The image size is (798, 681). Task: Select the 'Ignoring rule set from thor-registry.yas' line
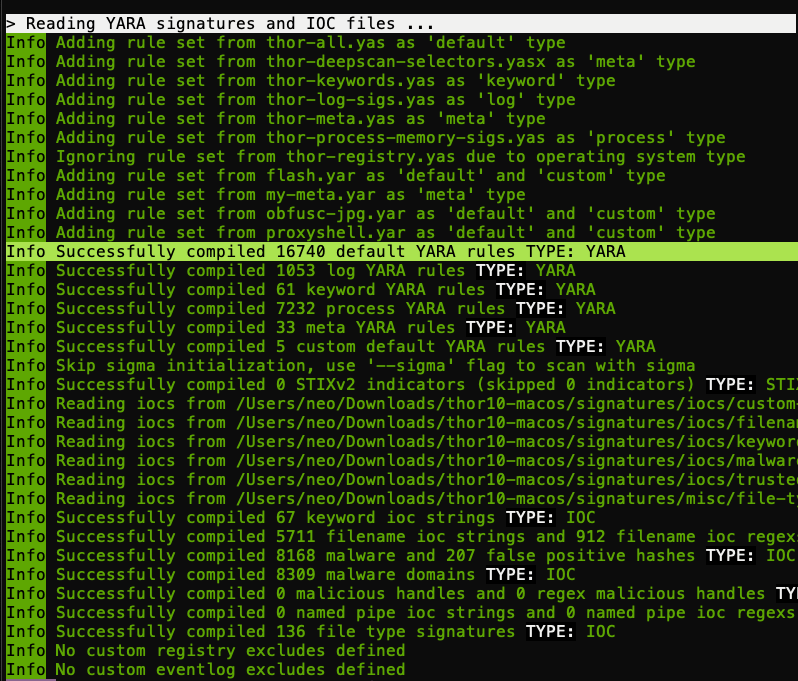400,157
